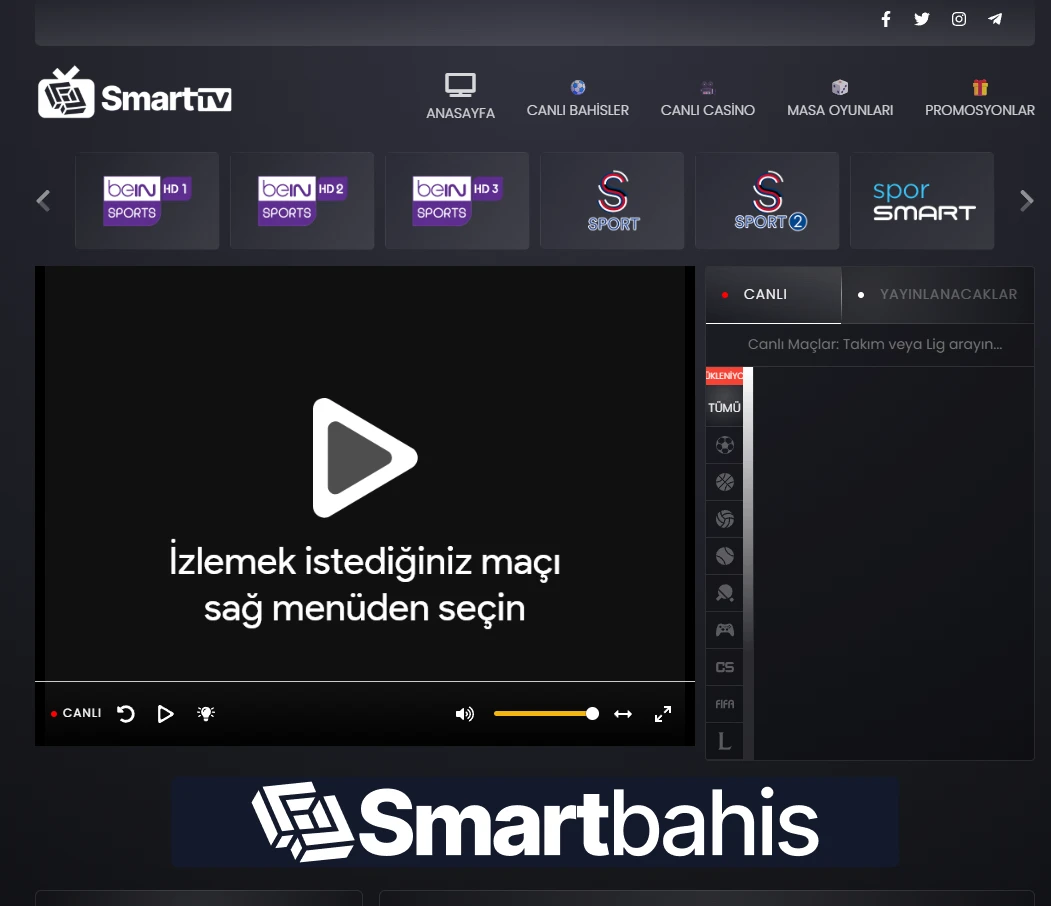The height and width of the screenshot is (906, 1051).
Task: Mute the player volume speaker icon
Action: 465,714
